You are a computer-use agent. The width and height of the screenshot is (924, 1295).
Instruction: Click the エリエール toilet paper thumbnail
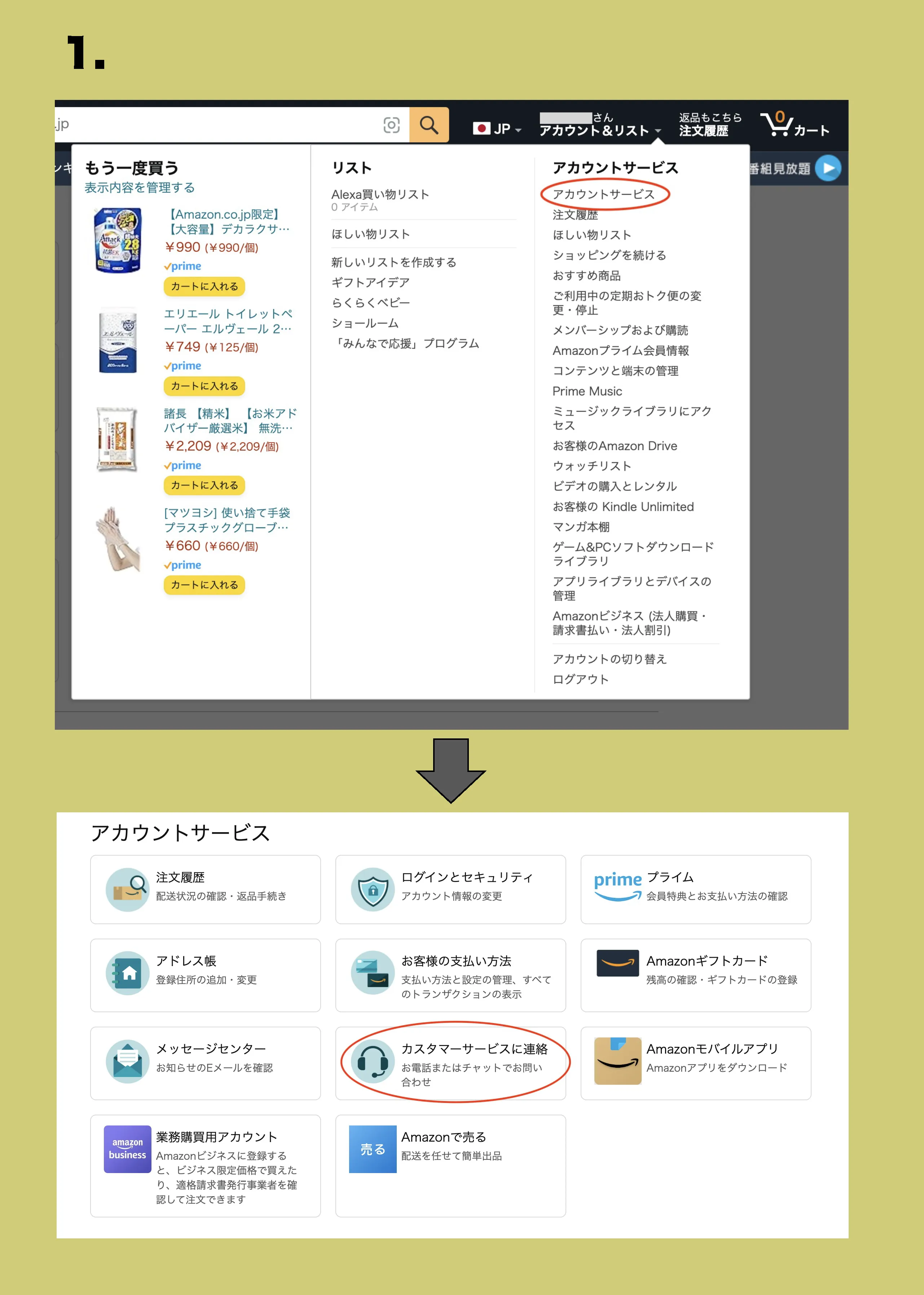tap(118, 340)
